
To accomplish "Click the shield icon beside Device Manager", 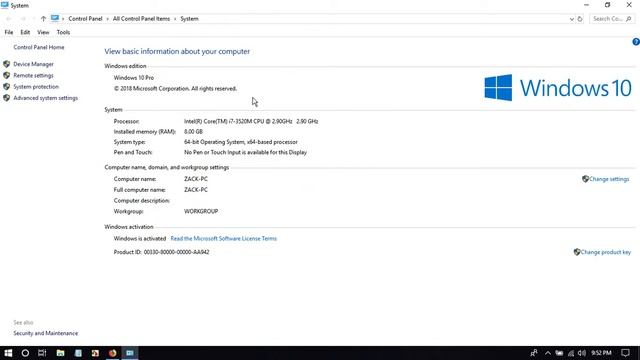I will [x=7, y=64].
